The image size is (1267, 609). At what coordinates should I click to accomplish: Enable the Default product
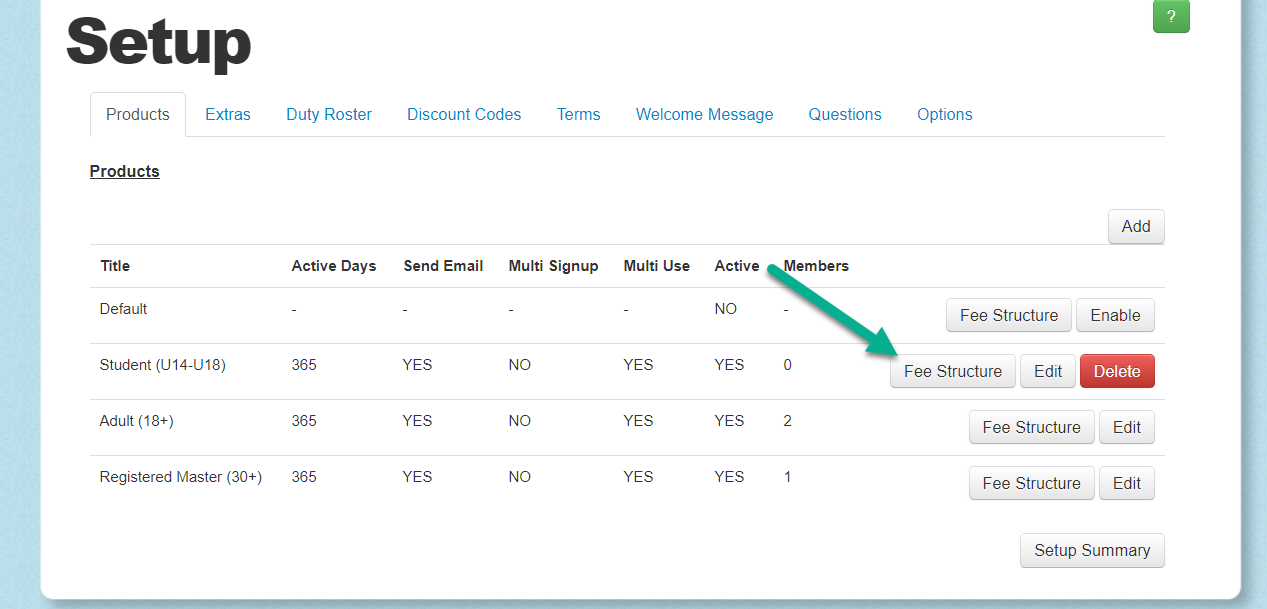pos(1115,315)
